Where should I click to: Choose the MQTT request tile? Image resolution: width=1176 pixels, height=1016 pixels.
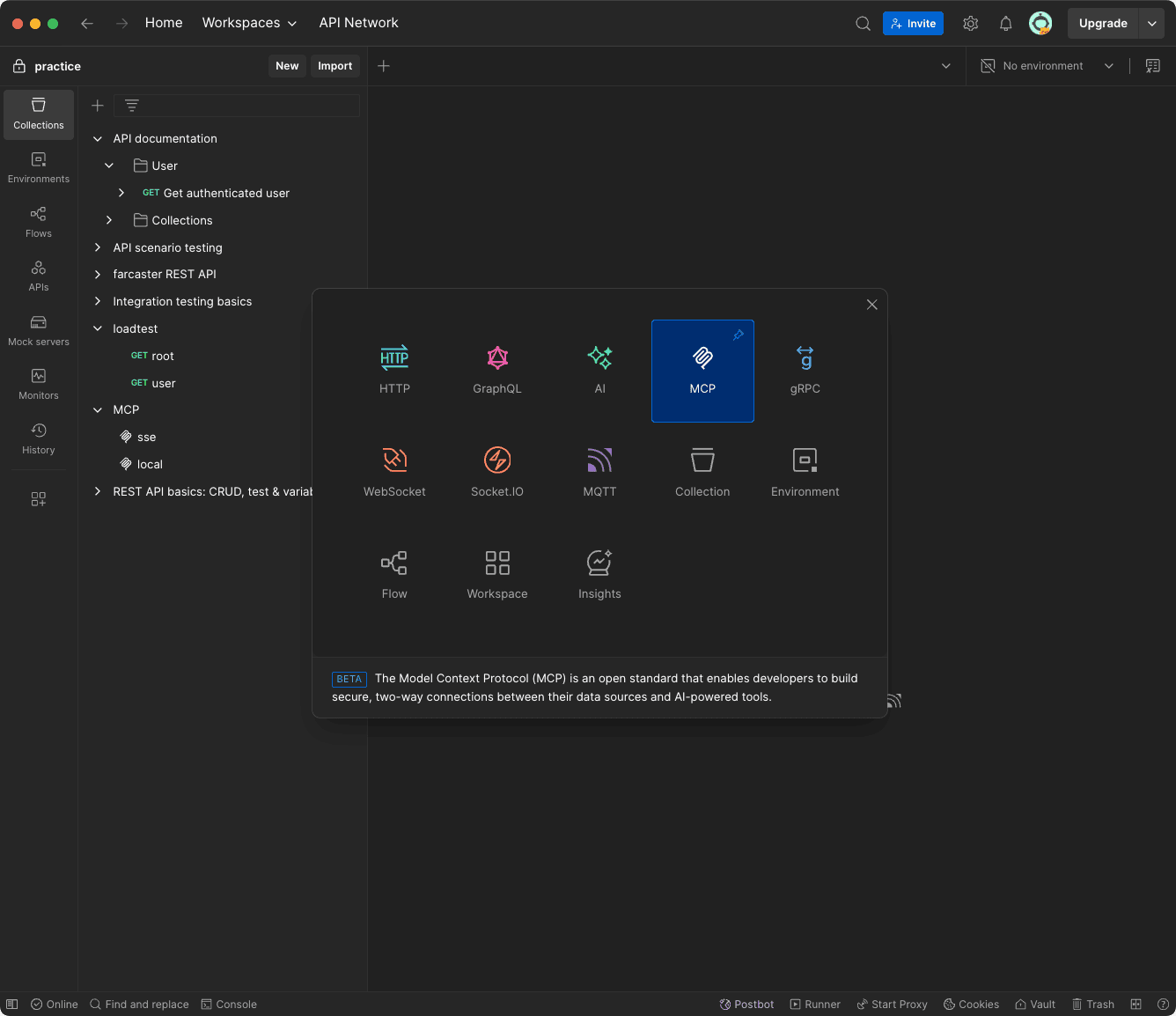pos(599,473)
